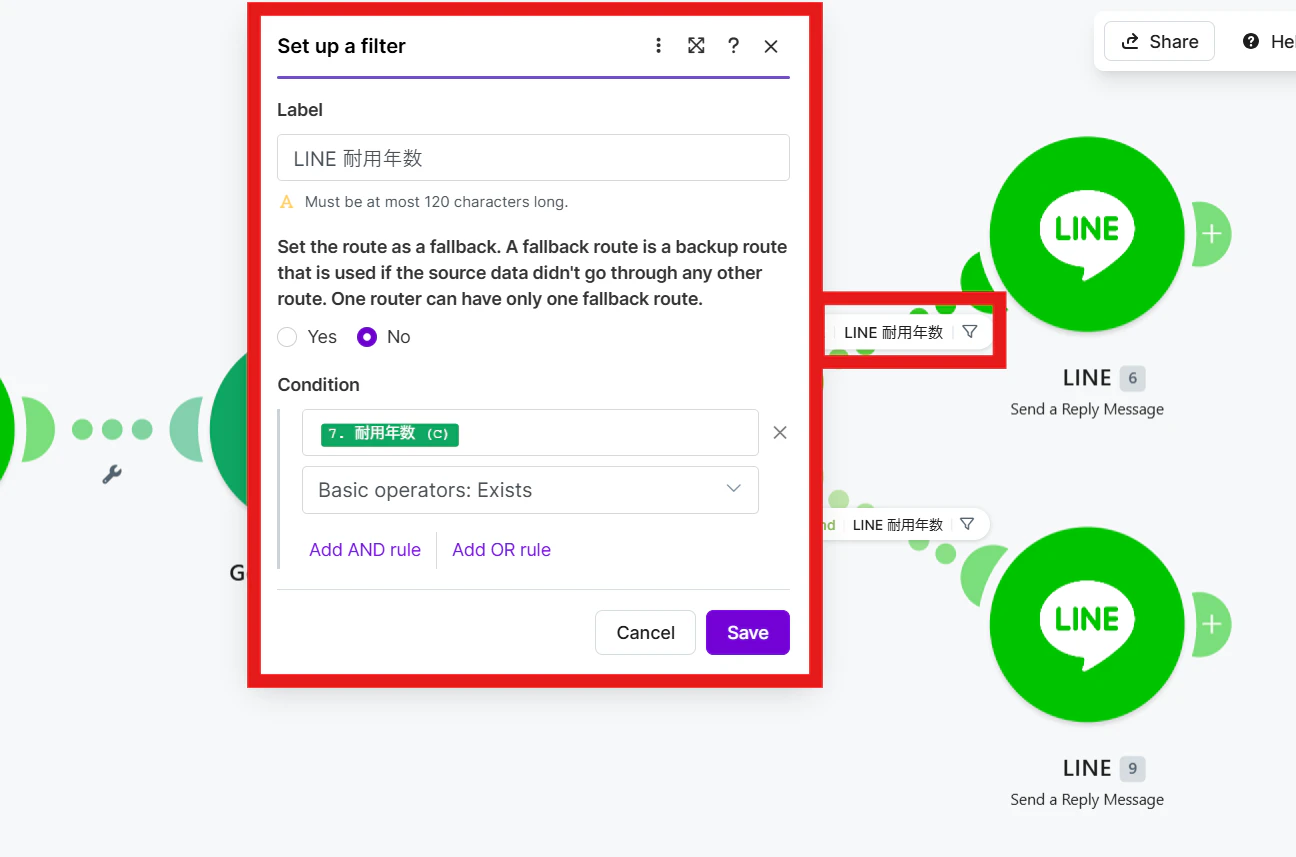Remove the condition with the X icon
Image resolution: width=1296 pixels, height=857 pixels.
780,433
